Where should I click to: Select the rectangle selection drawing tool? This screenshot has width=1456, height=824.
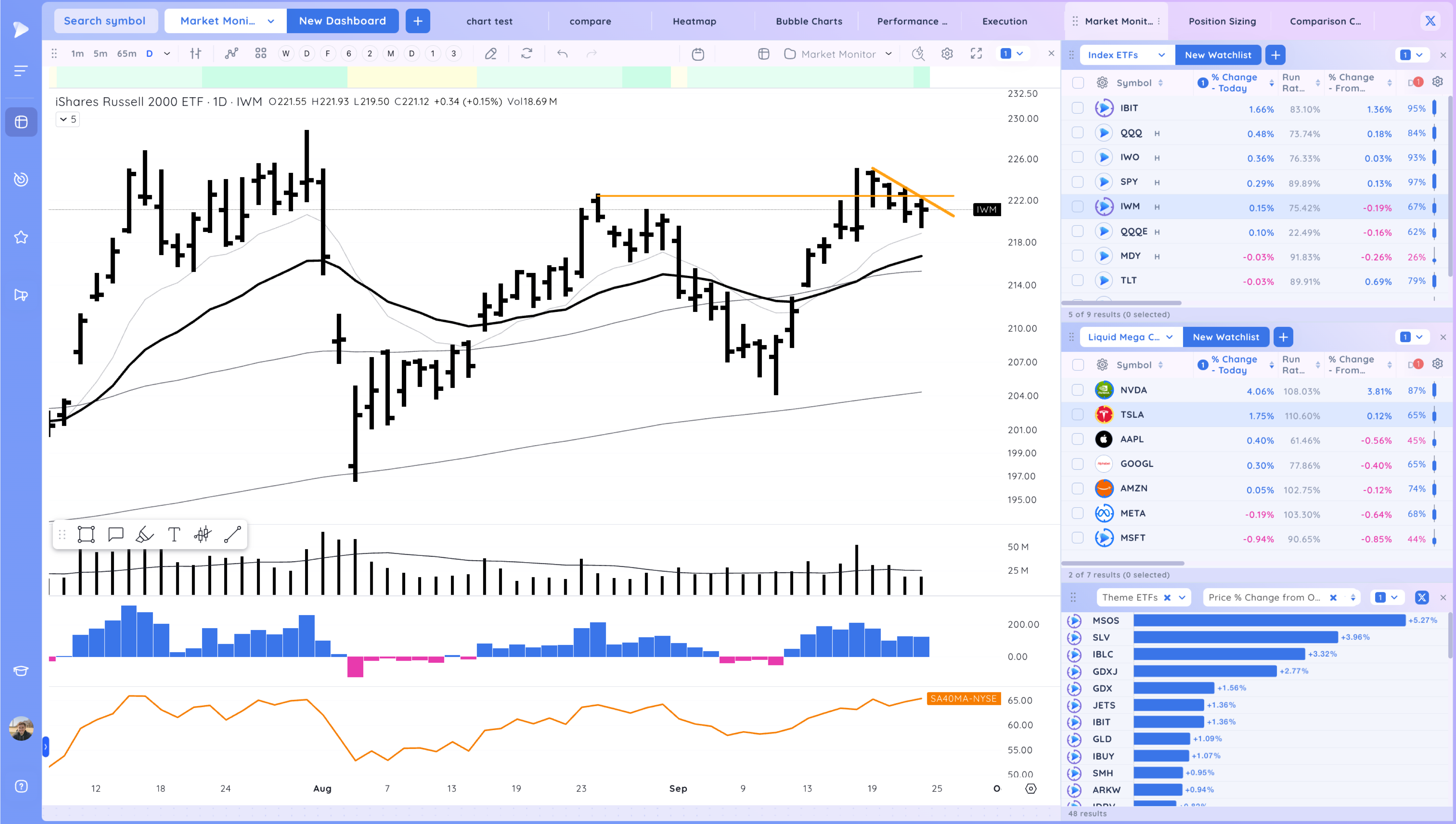coord(86,534)
